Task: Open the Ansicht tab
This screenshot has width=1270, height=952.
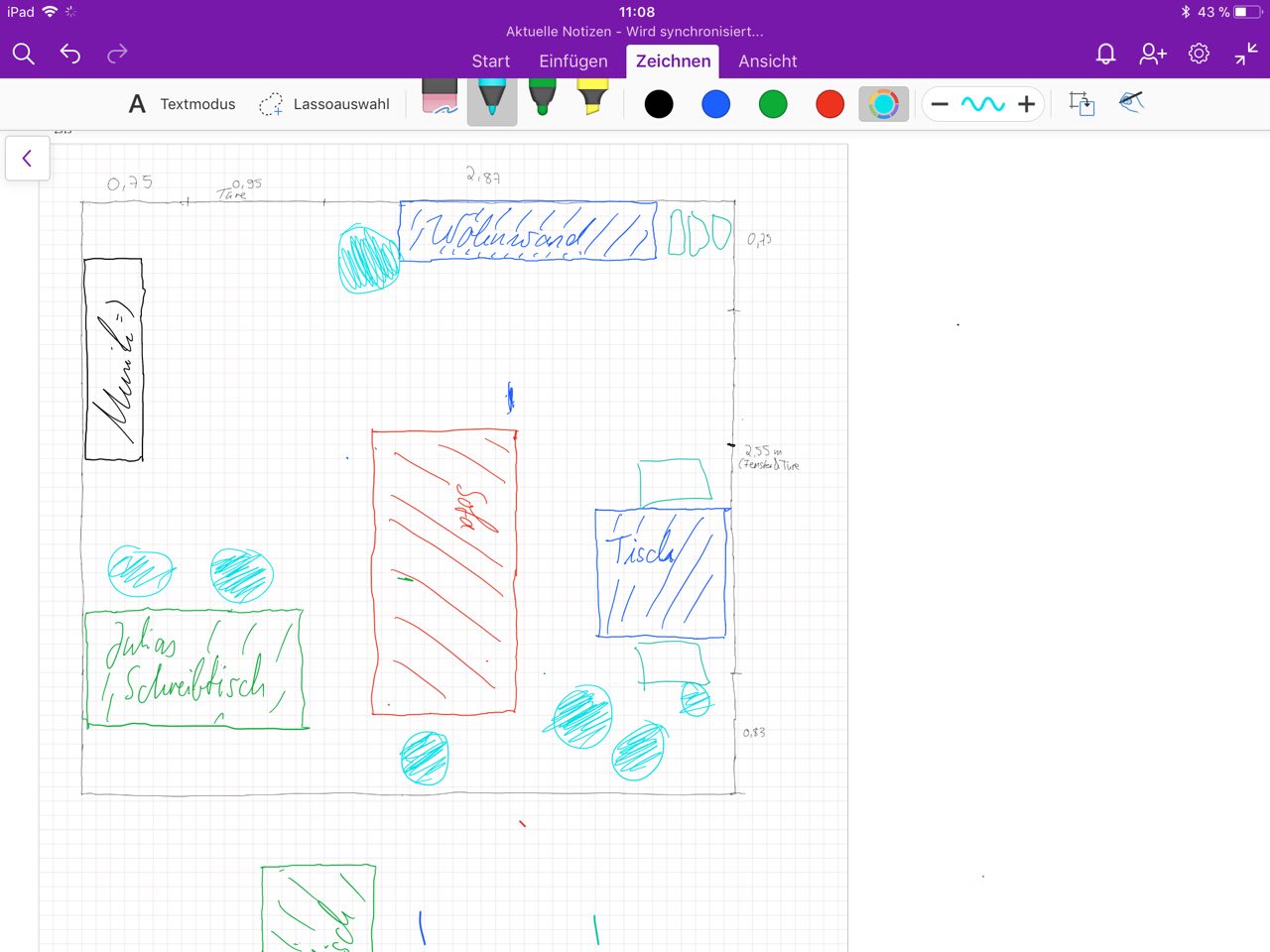Action: tap(767, 61)
